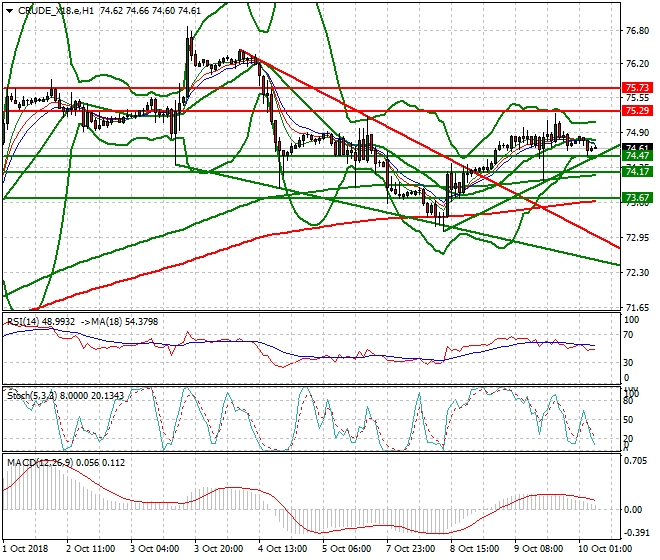Click the 72.95 price scale value

637,238
